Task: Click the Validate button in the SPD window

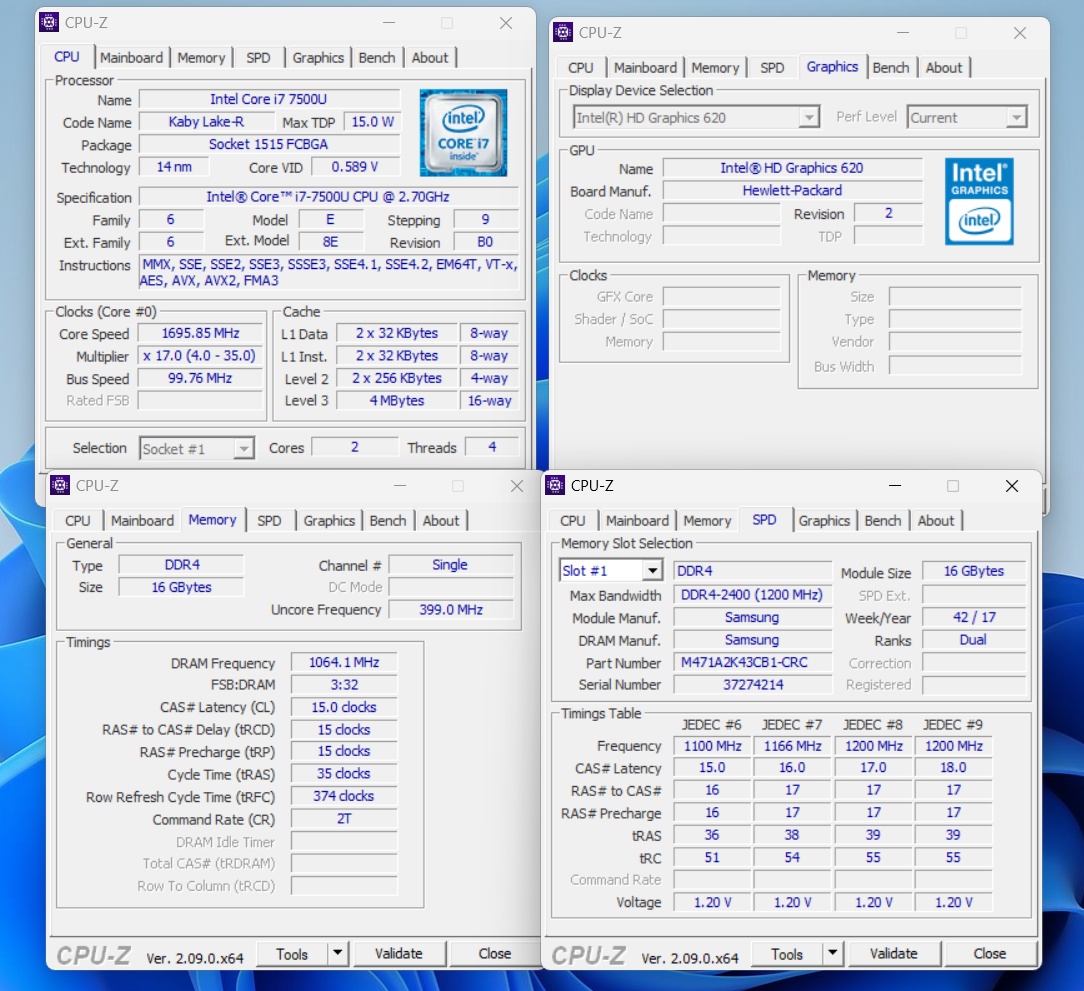Action: 894,953
